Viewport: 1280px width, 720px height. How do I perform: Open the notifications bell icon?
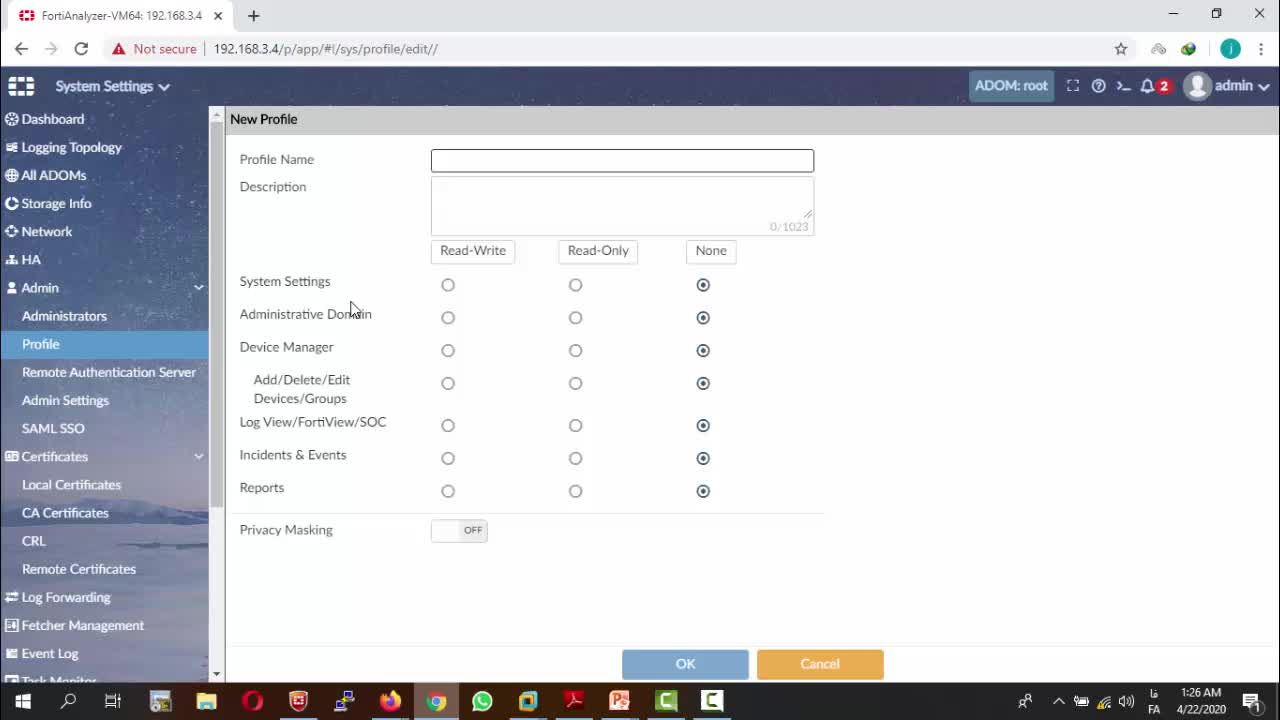coord(1148,86)
